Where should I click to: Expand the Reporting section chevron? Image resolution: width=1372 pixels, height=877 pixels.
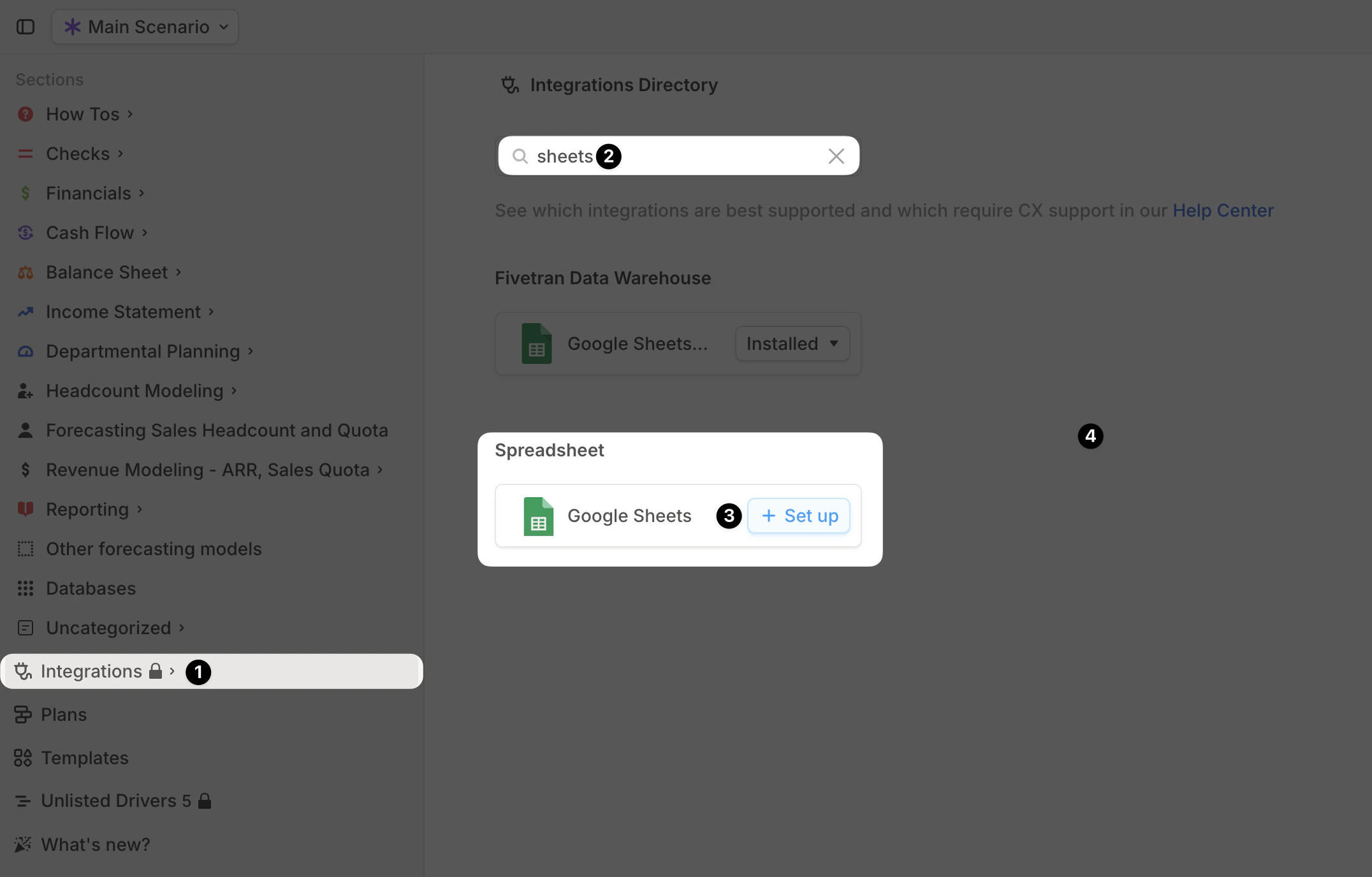click(x=140, y=510)
